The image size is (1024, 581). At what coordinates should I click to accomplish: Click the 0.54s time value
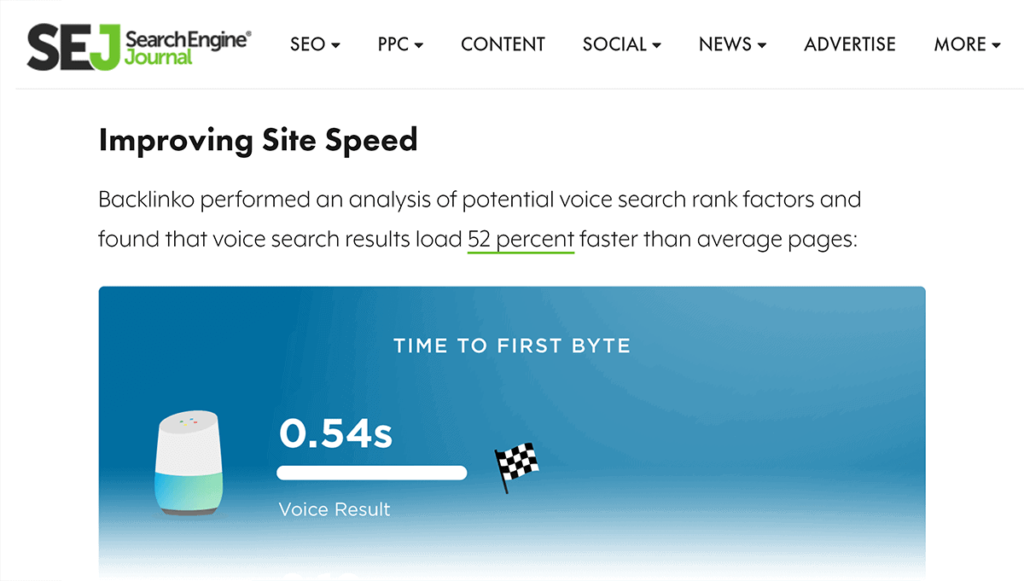coord(336,433)
